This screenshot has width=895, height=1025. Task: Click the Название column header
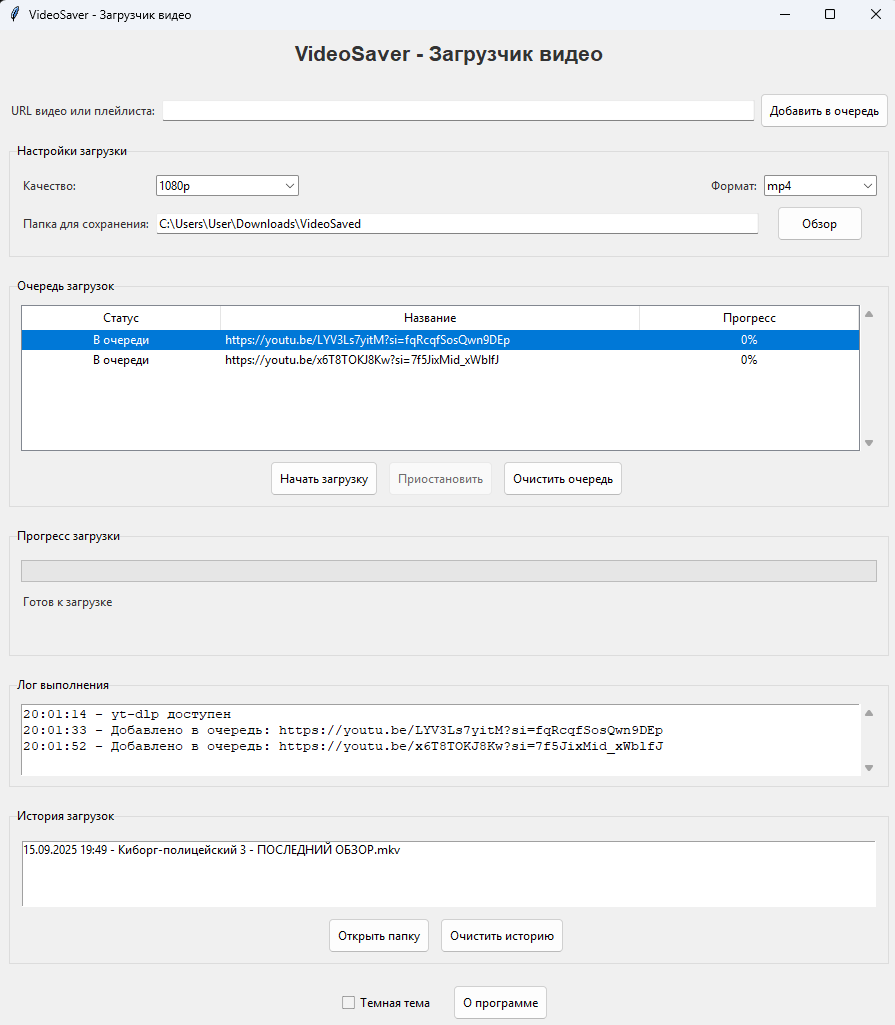[x=430, y=318]
